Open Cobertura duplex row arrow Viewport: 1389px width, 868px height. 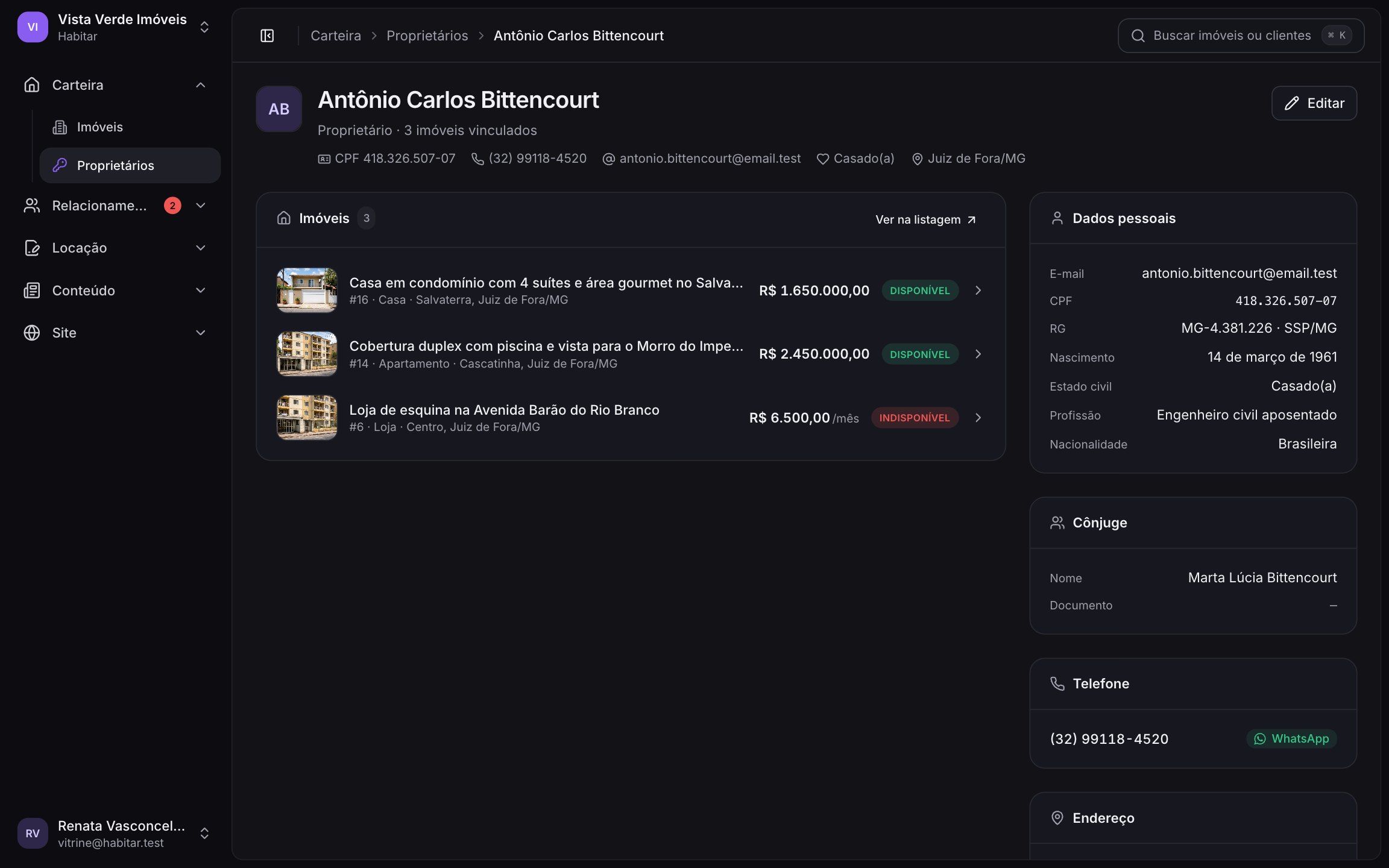tap(978, 354)
